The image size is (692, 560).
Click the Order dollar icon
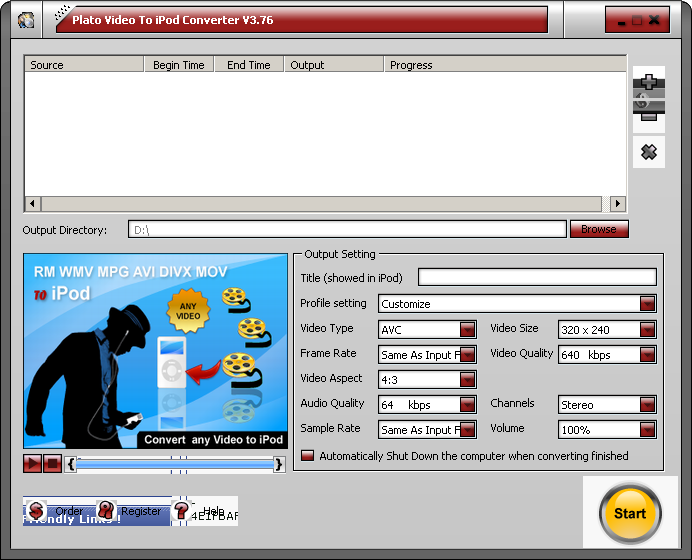tap(36, 511)
